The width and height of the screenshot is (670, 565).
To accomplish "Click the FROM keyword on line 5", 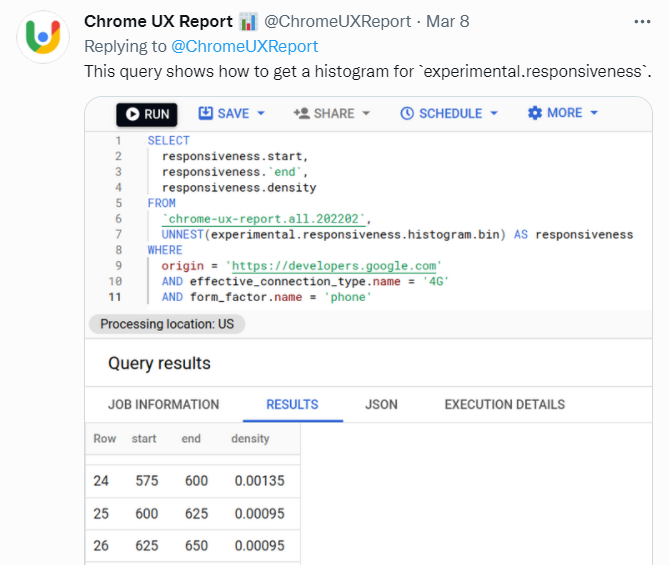I will click(x=162, y=203).
